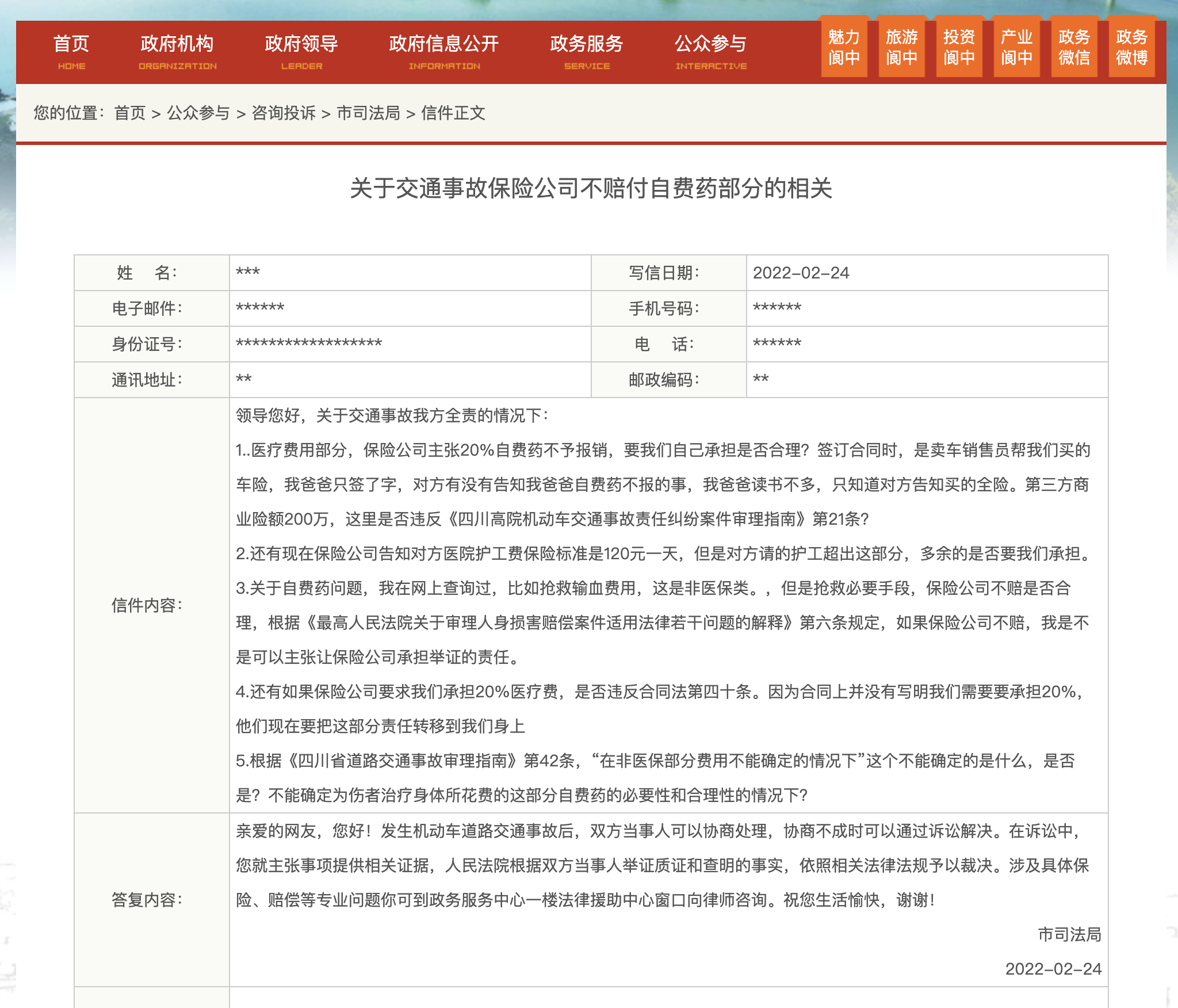Click the 答复内容 label cell

pos(152,900)
